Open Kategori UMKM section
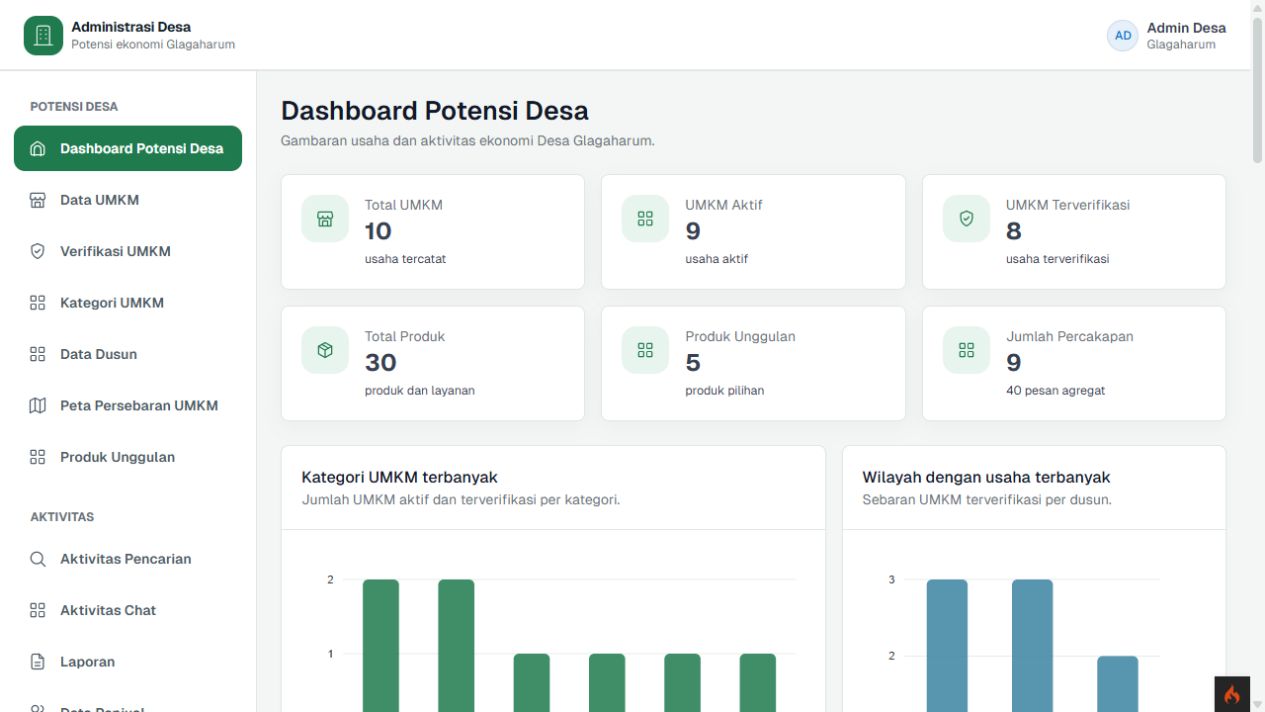This screenshot has width=1265, height=712. (128, 303)
